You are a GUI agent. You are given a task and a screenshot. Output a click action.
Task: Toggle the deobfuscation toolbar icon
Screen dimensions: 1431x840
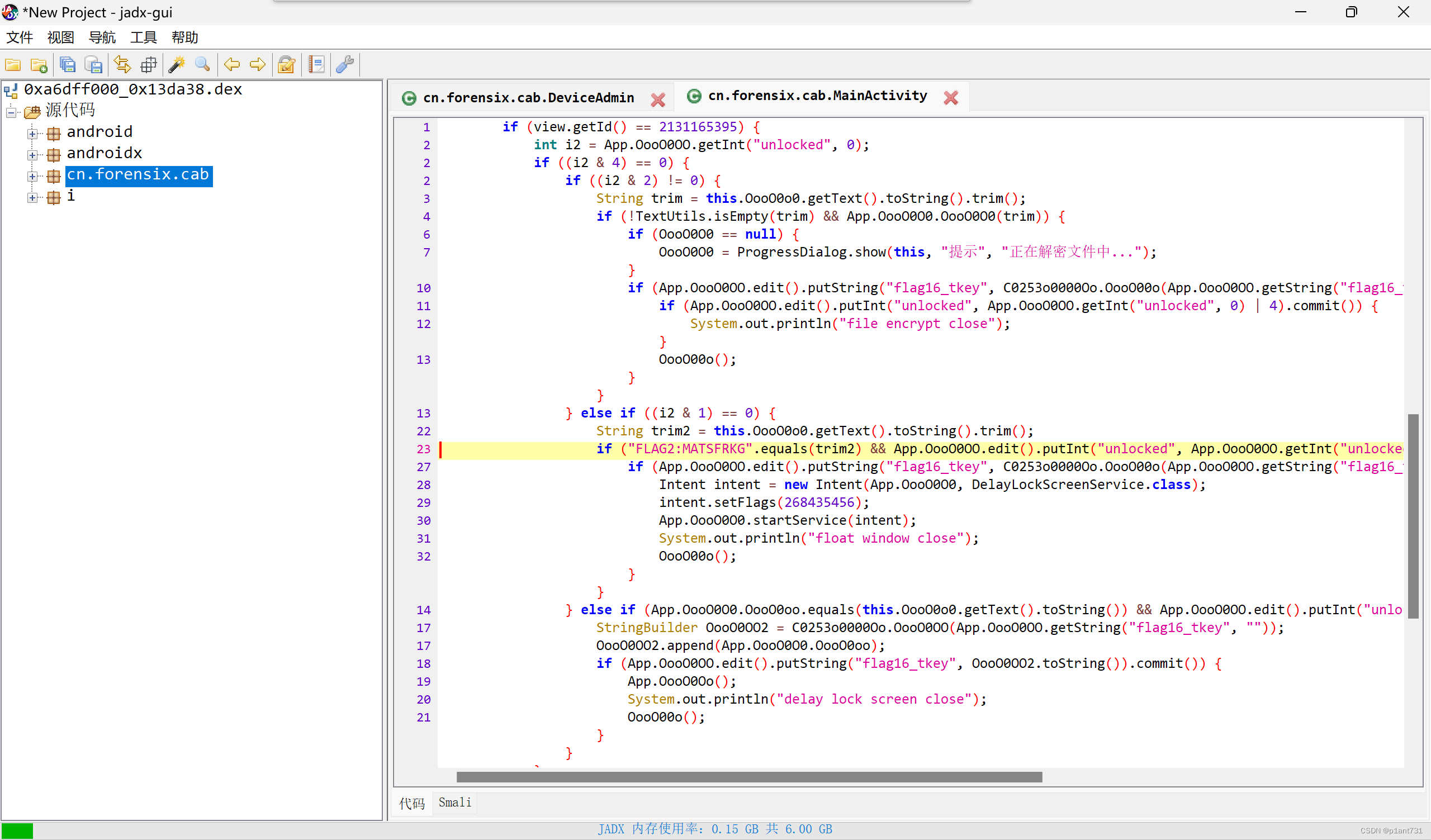click(x=287, y=65)
